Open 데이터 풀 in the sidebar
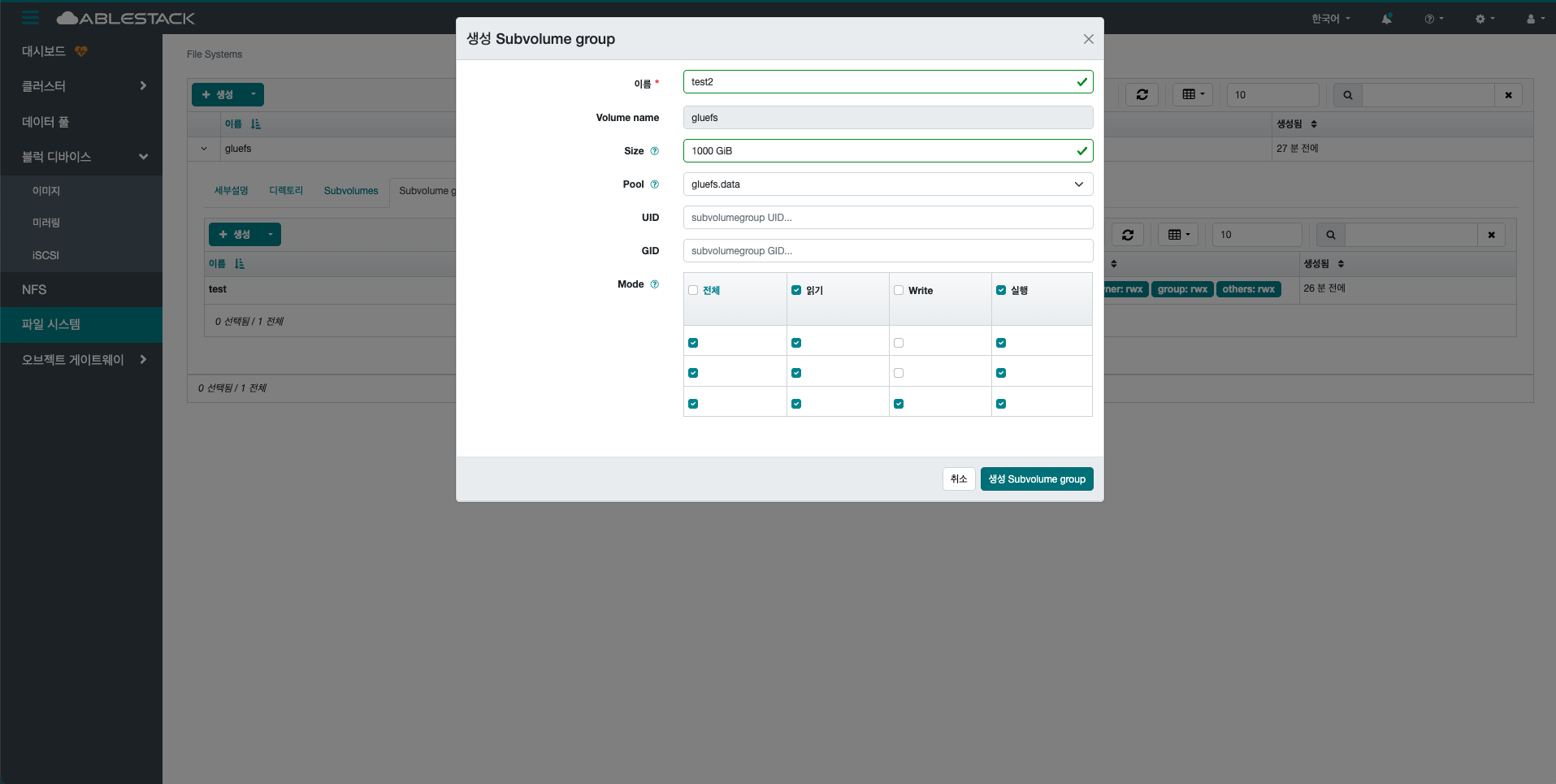This screenshot has height=784, width=1556. (46, 122)
